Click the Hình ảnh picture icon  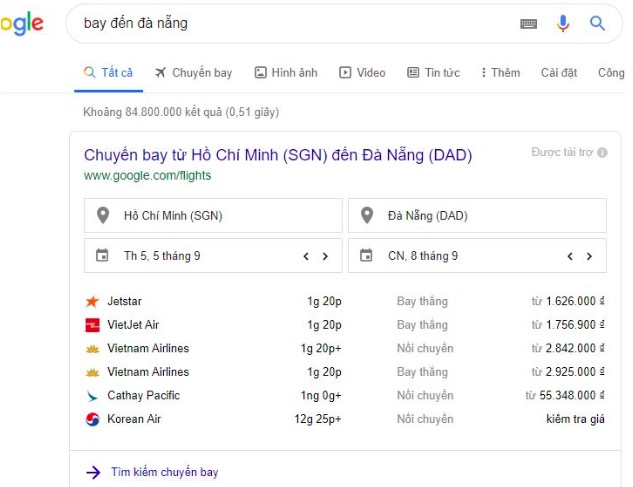click(x=260, y=73)
